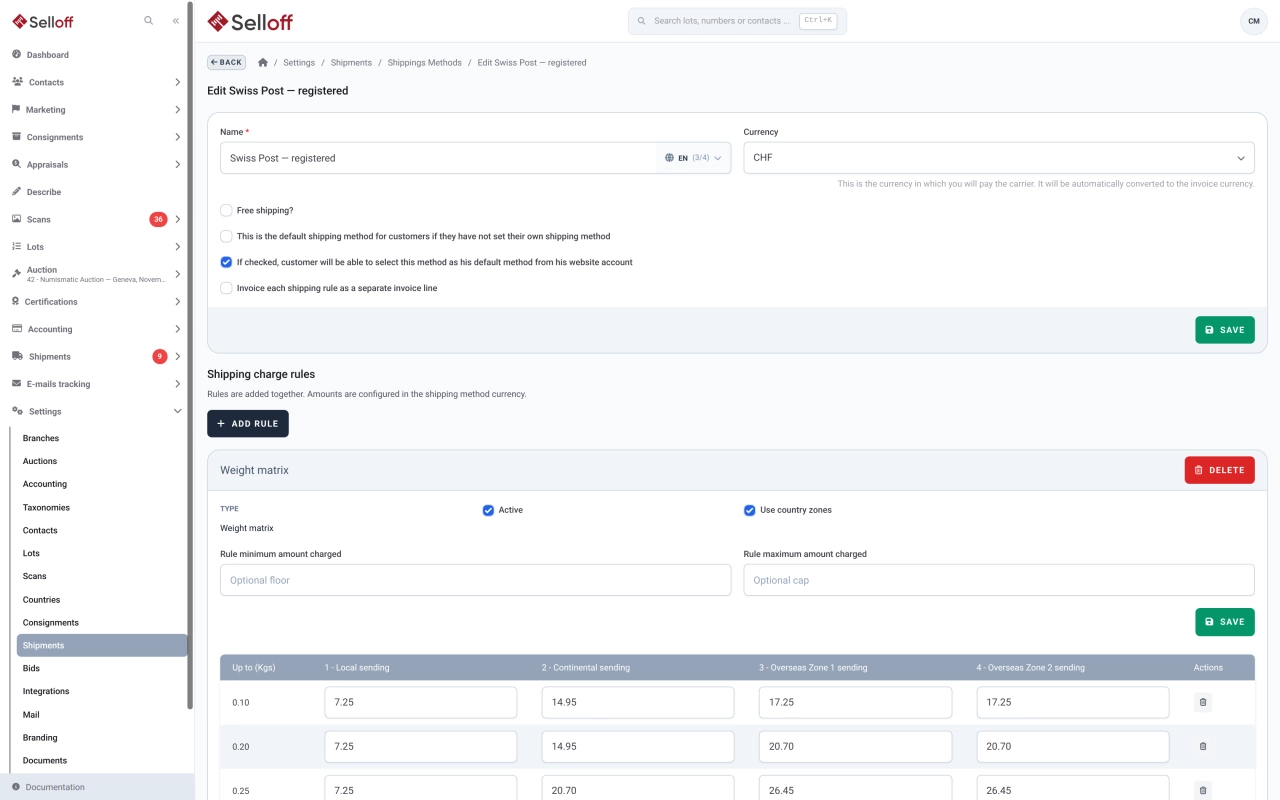Delete the 0.10 kg row with trash icon
1280x800 pixels.
[x=1203, y=702]
